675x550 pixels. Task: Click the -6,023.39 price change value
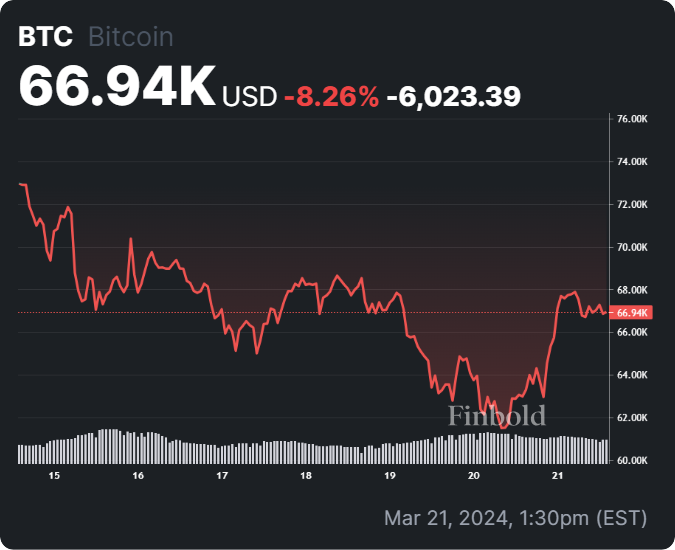[453, 96]
